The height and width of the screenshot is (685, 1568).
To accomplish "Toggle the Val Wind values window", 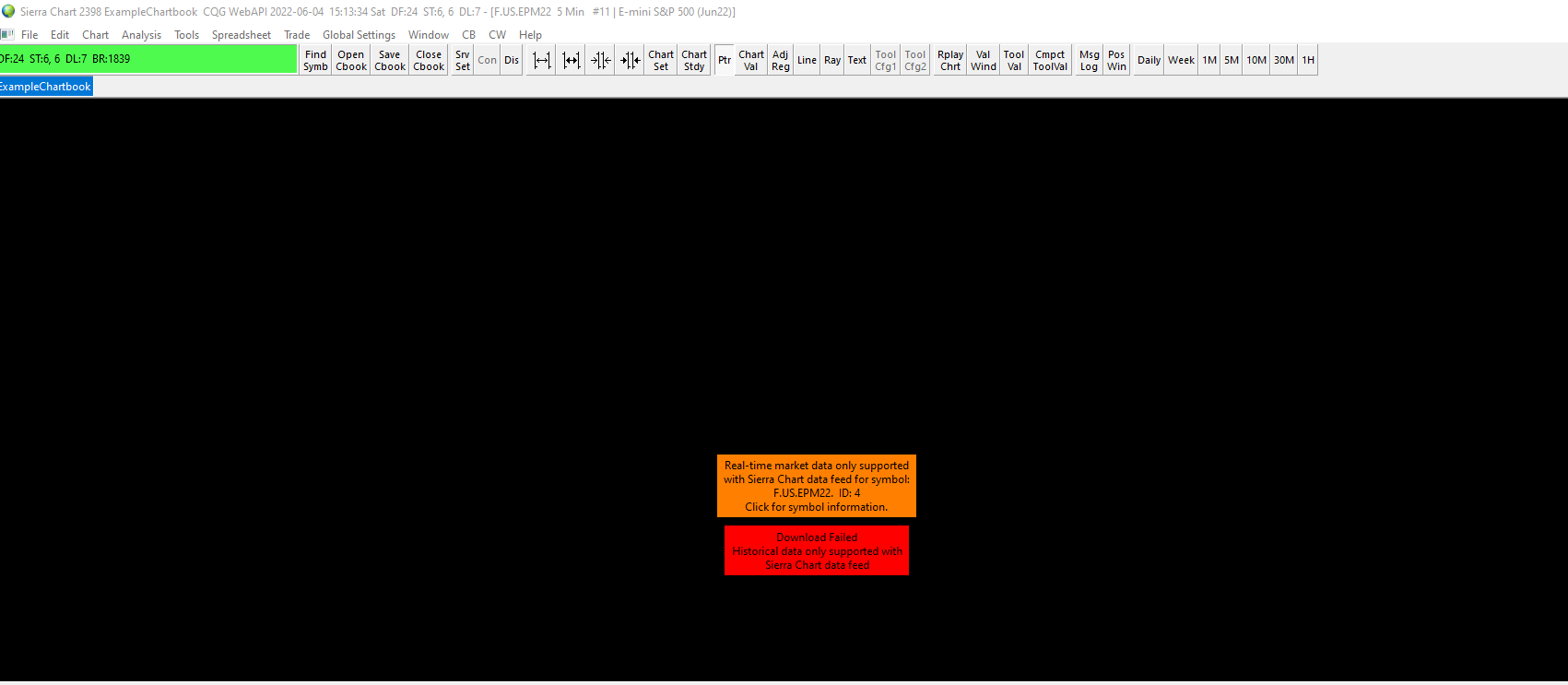I will point(984,60).
